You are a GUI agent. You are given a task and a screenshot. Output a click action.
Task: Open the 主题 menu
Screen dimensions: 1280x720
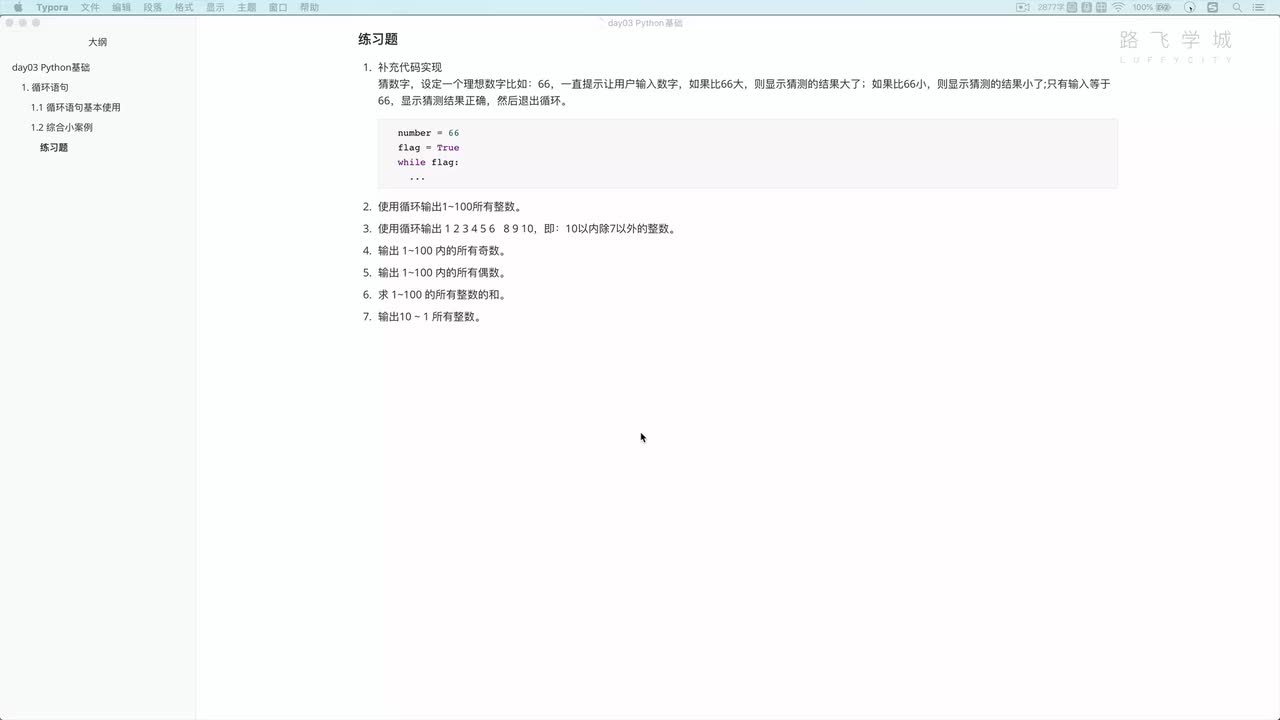click(246, 7)
